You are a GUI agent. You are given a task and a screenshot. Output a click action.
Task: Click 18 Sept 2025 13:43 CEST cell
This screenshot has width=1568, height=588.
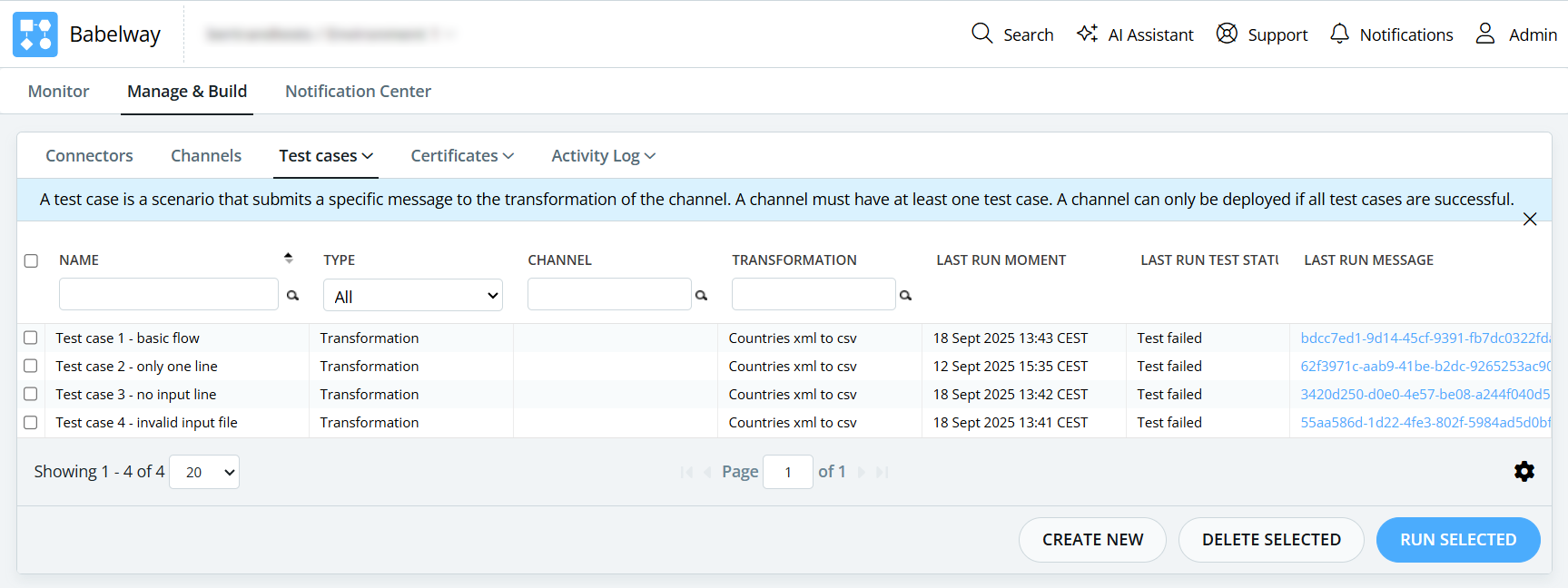point(1011,338)
